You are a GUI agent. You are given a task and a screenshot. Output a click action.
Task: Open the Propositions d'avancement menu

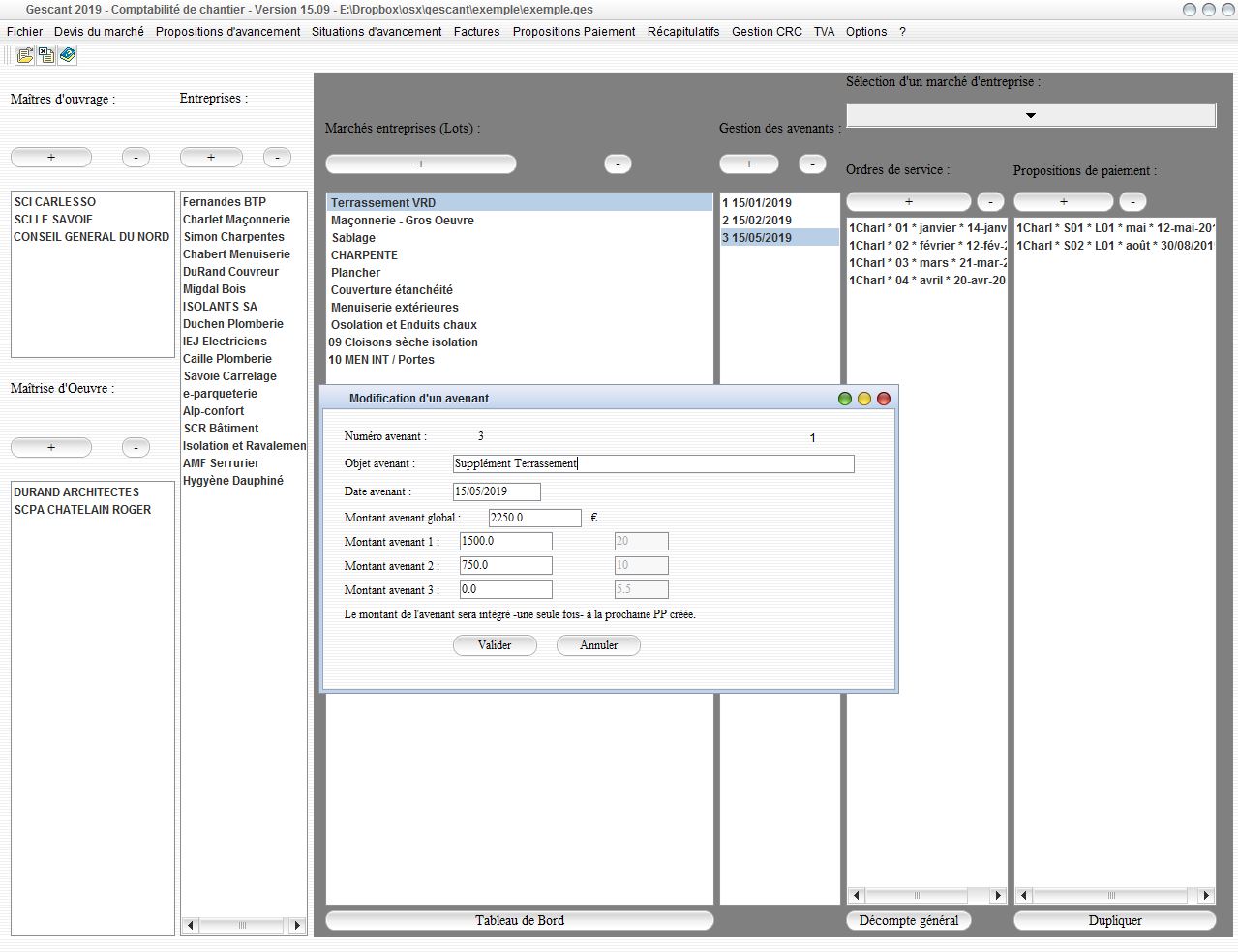click(x=227, y=32)
